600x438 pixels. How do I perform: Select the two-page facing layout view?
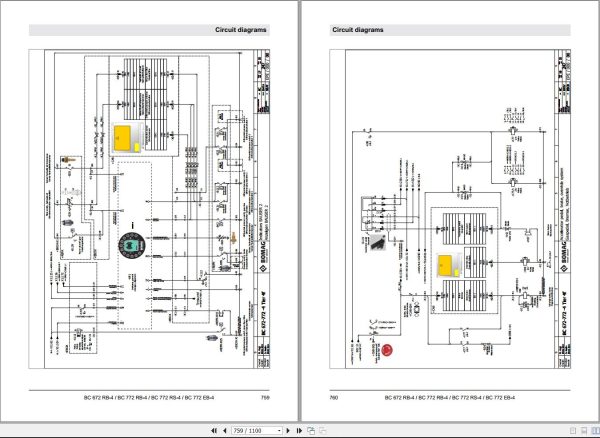tap(595, 431)
